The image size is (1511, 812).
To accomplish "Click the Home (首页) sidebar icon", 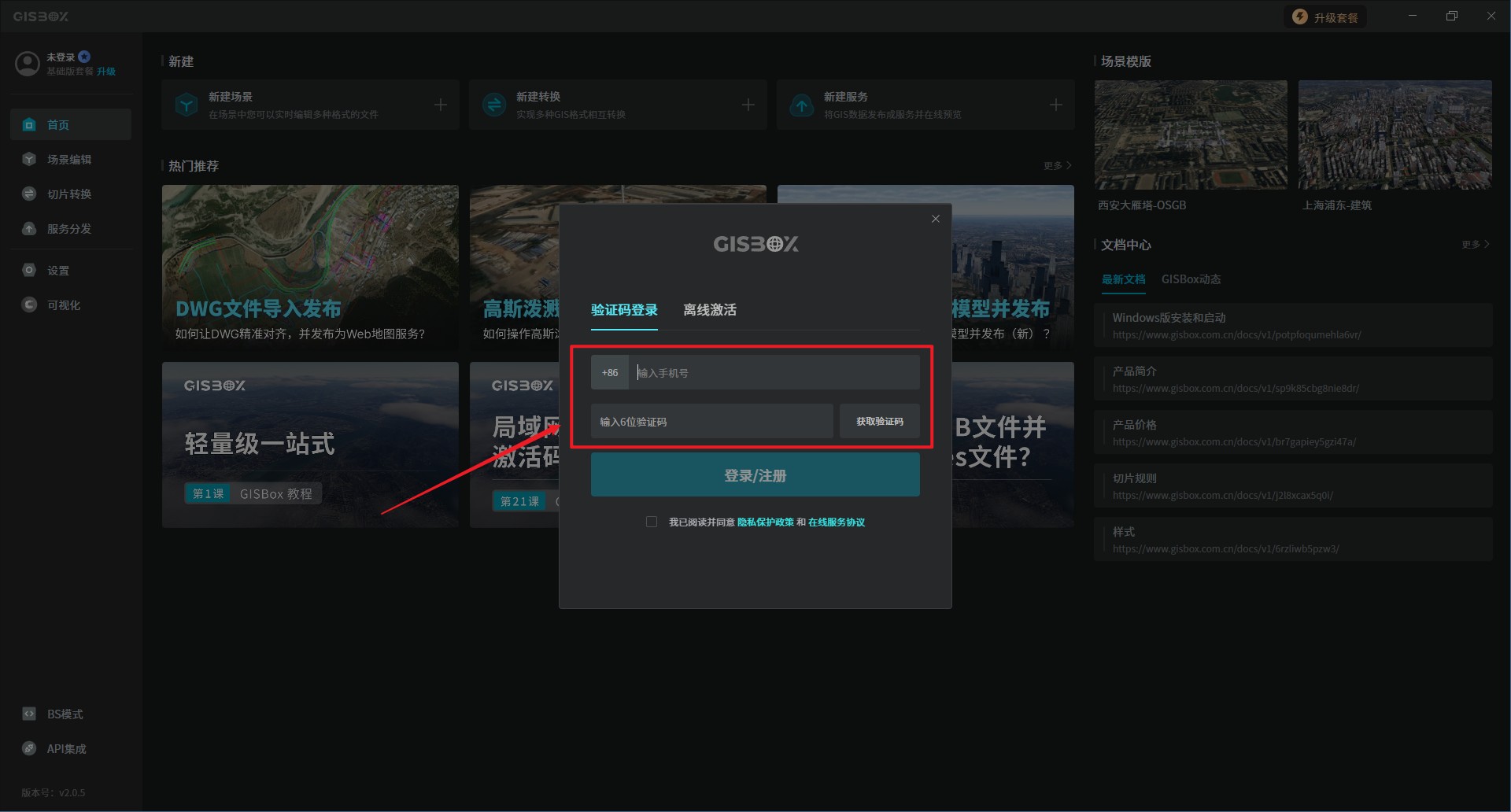I will 29,125.
